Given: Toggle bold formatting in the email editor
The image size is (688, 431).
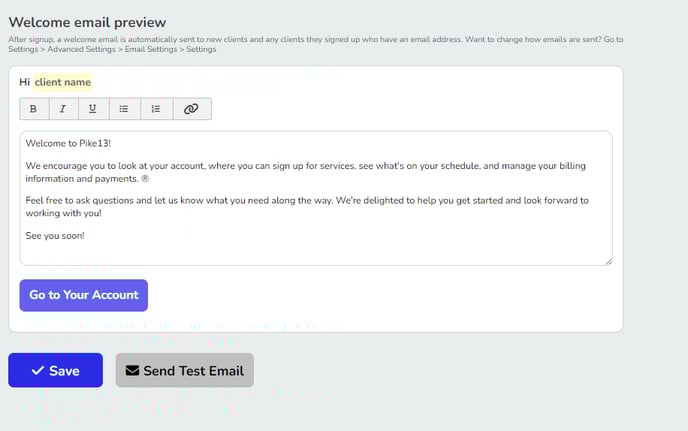Looking at the screenshot, I should point(33,109).
